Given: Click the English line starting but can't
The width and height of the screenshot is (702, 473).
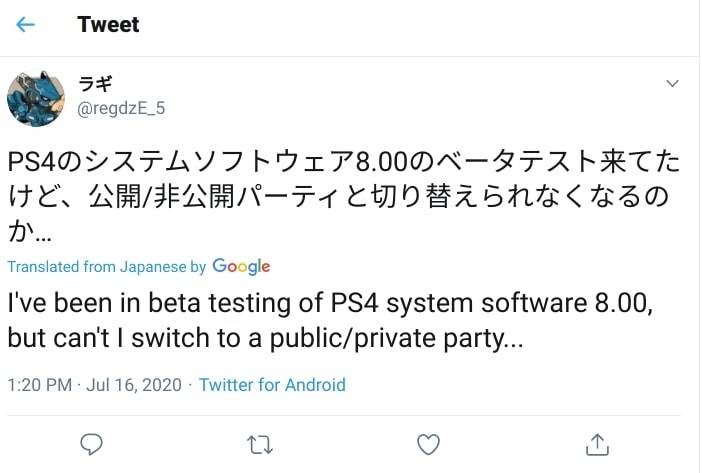Looking at the screenshot, I should pyautogui.click(x=264, y=337).
